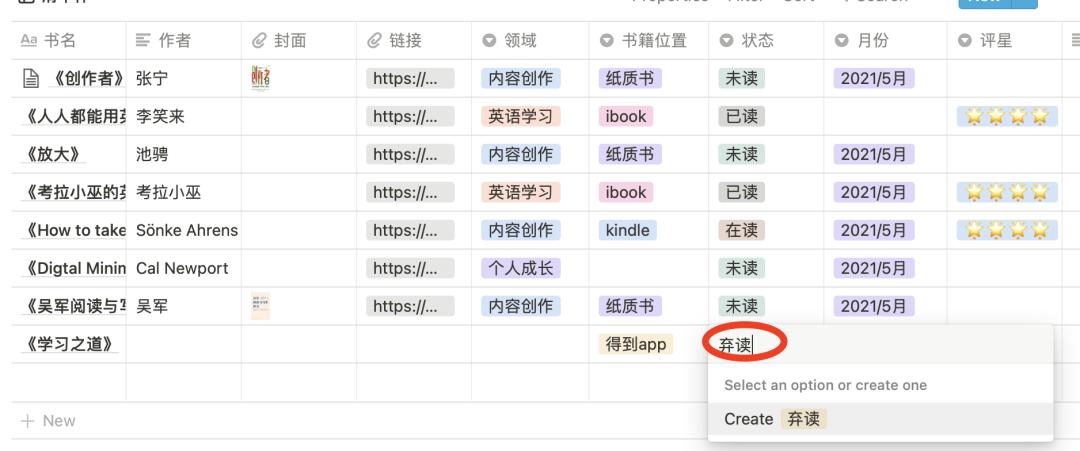Viewport: 1080px width, 451px height.
Task: Click the author cell Sönke Ahrens
Action: [184, 230]
